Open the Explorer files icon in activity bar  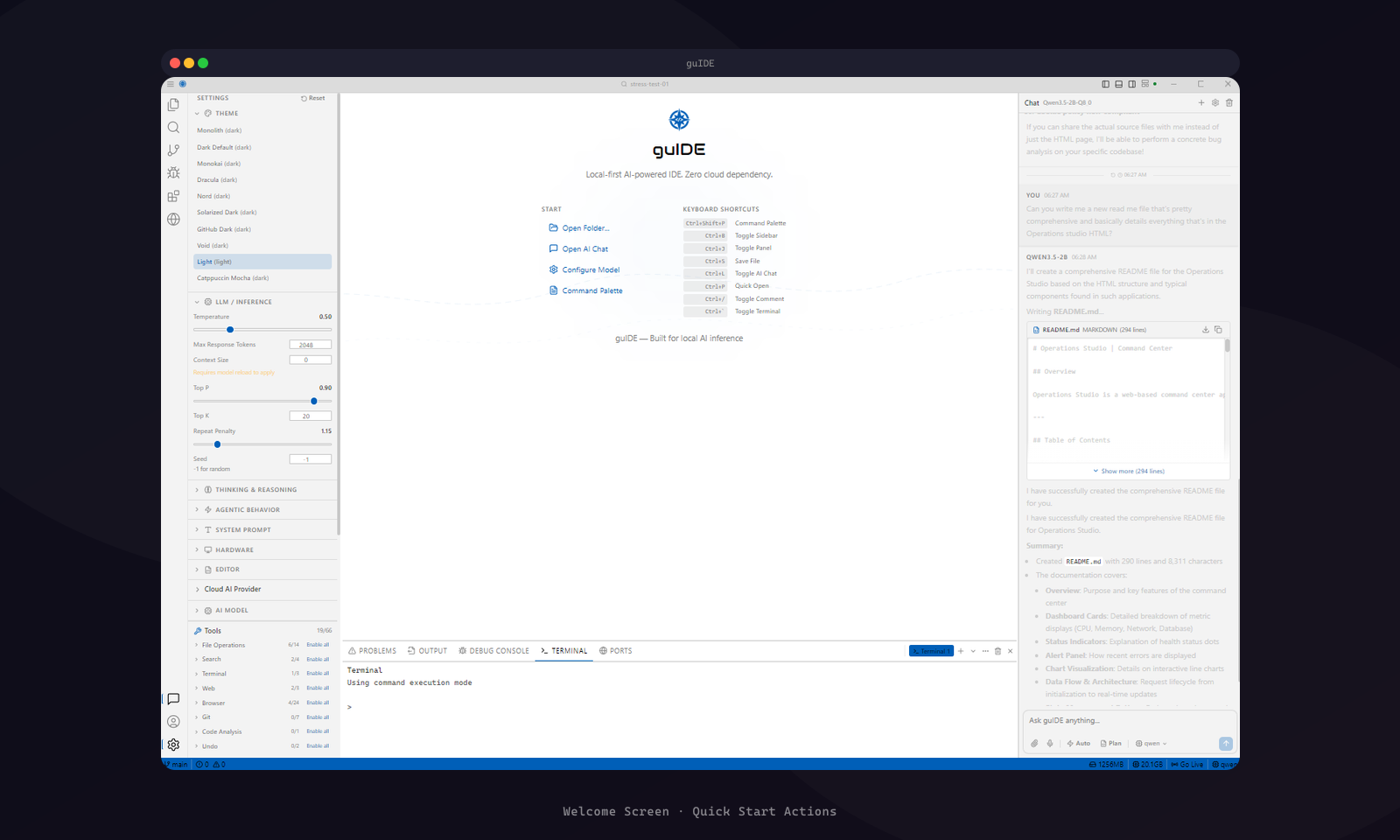point(173,104)
